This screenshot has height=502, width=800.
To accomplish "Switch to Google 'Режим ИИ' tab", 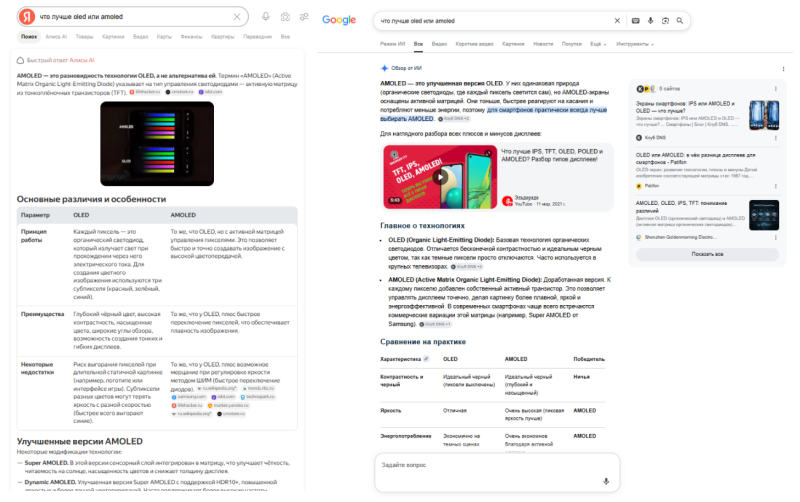I will tap(392, 44).
